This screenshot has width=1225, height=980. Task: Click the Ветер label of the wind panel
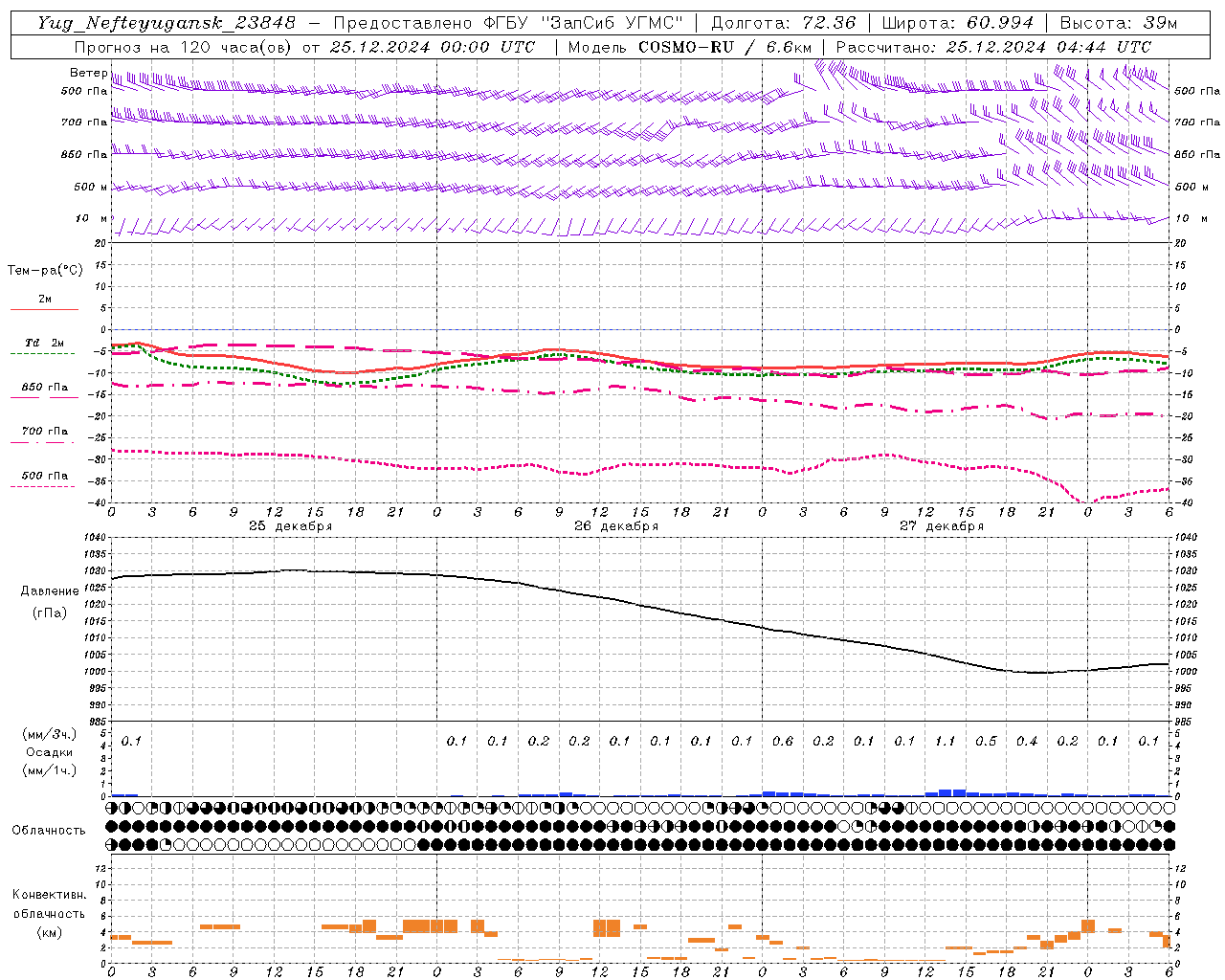[x=89, y=73]
